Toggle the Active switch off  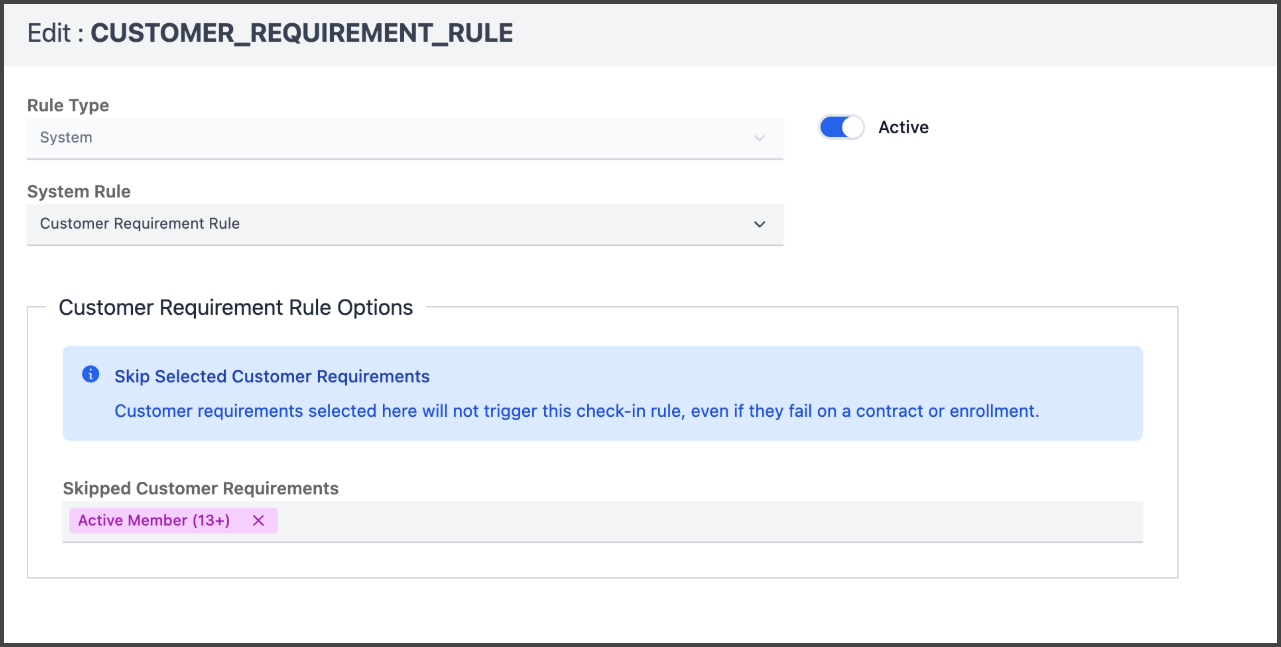click(x=841, y=128)
